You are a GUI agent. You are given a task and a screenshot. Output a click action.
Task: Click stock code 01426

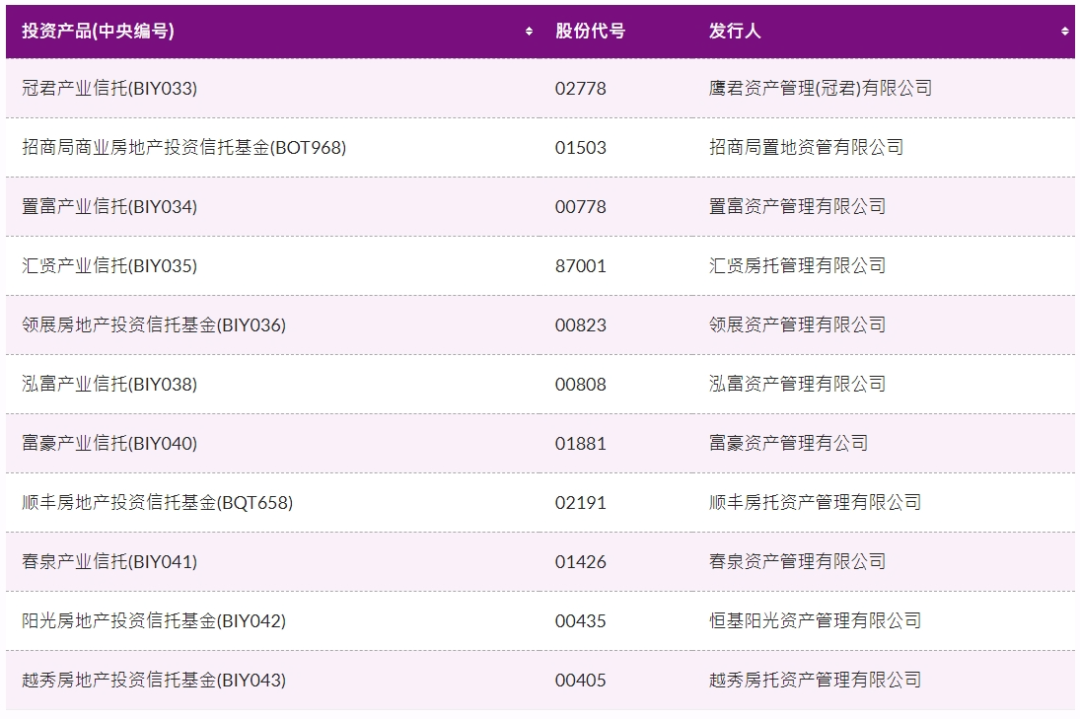tap(581, 563)
